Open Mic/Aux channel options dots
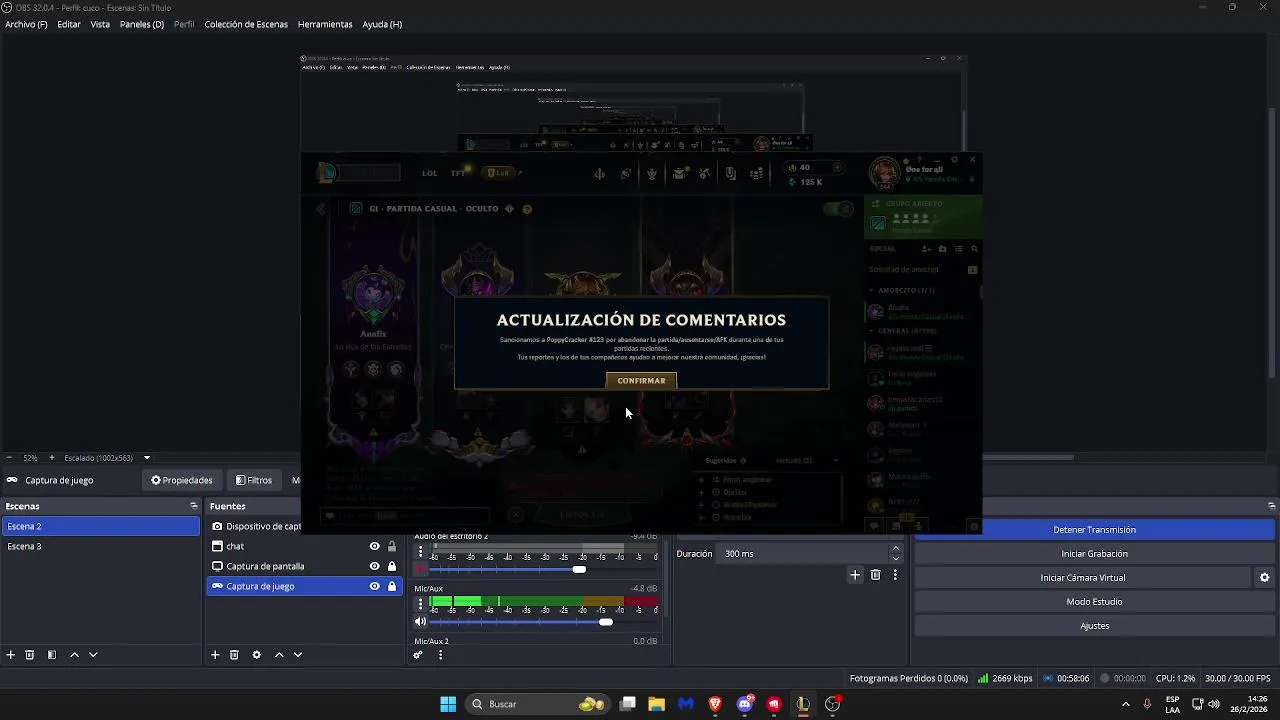The image size is (1280, 720). point(420,604)
